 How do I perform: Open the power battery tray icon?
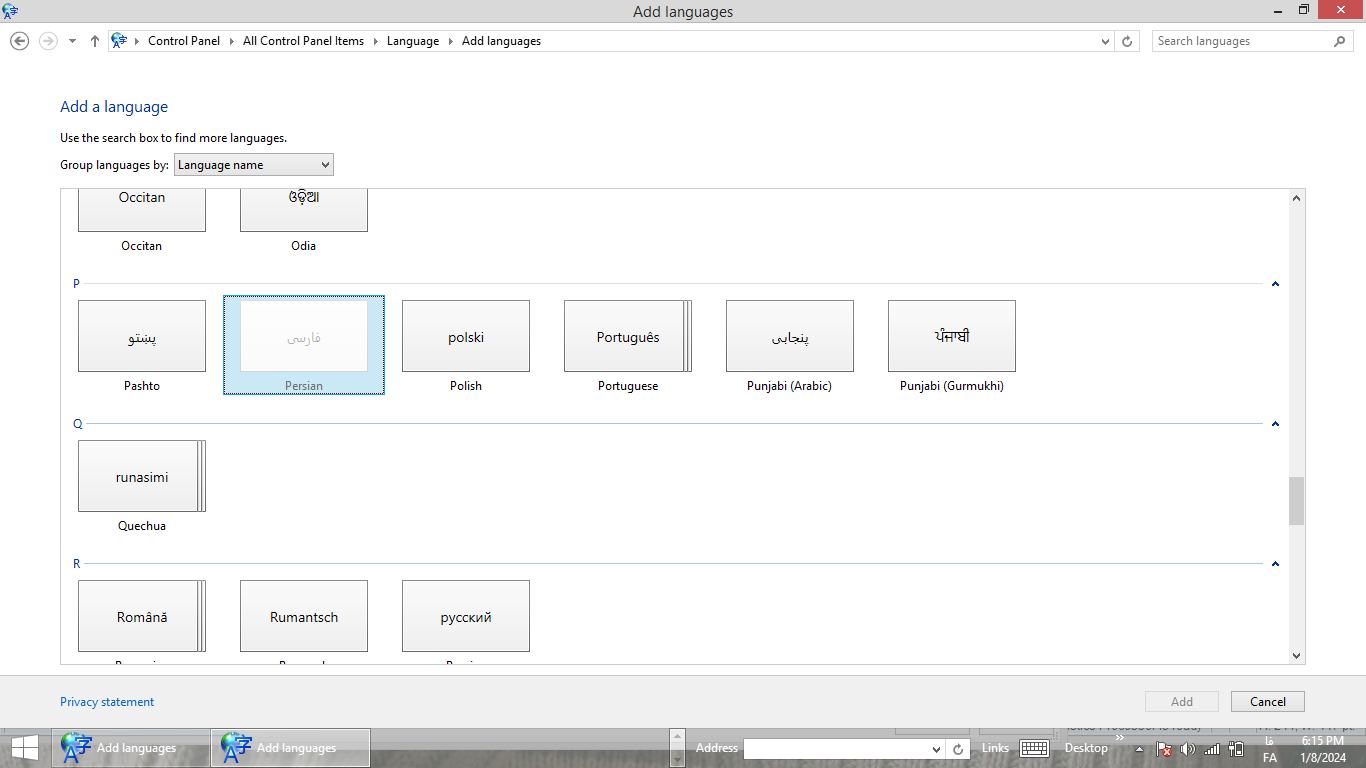point(1236,749)
